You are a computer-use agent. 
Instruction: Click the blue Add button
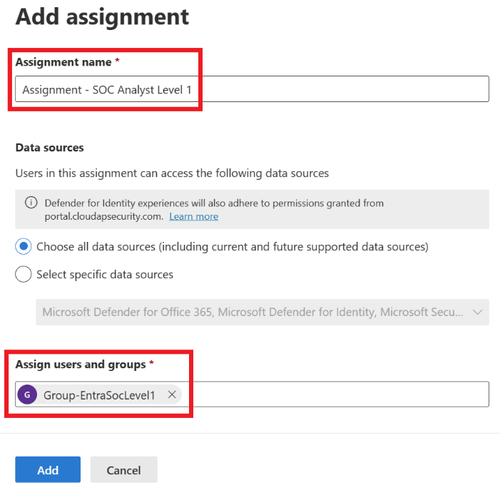point(48,470)
